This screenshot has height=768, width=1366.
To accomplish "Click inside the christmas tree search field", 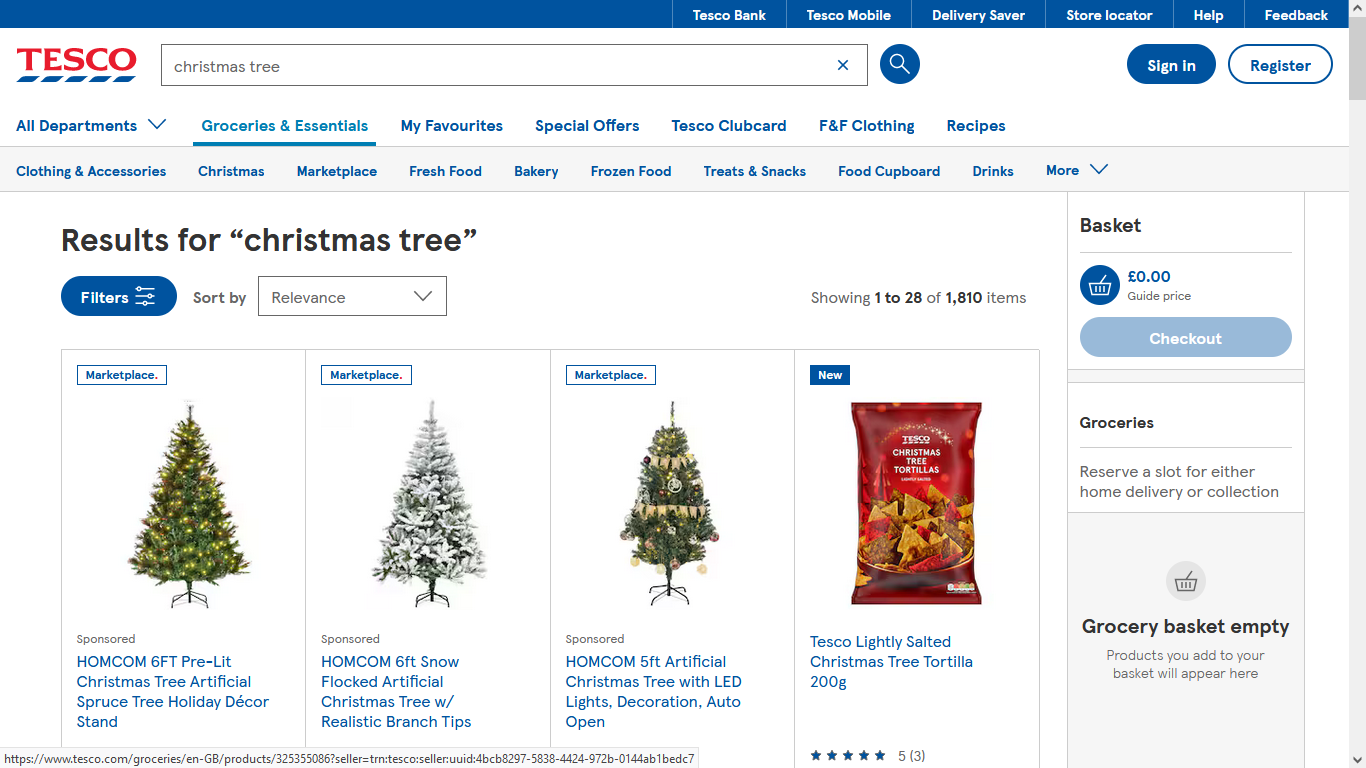I will click(495, 65).
